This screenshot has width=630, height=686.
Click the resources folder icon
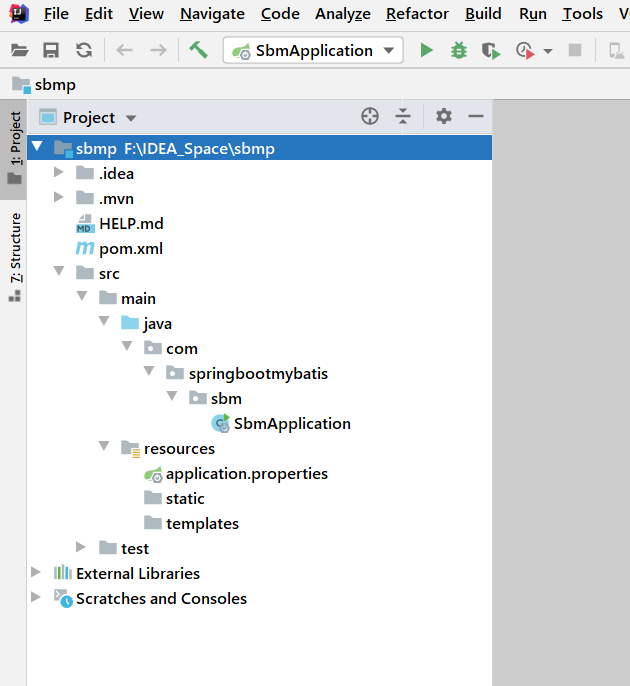point(130,449)
